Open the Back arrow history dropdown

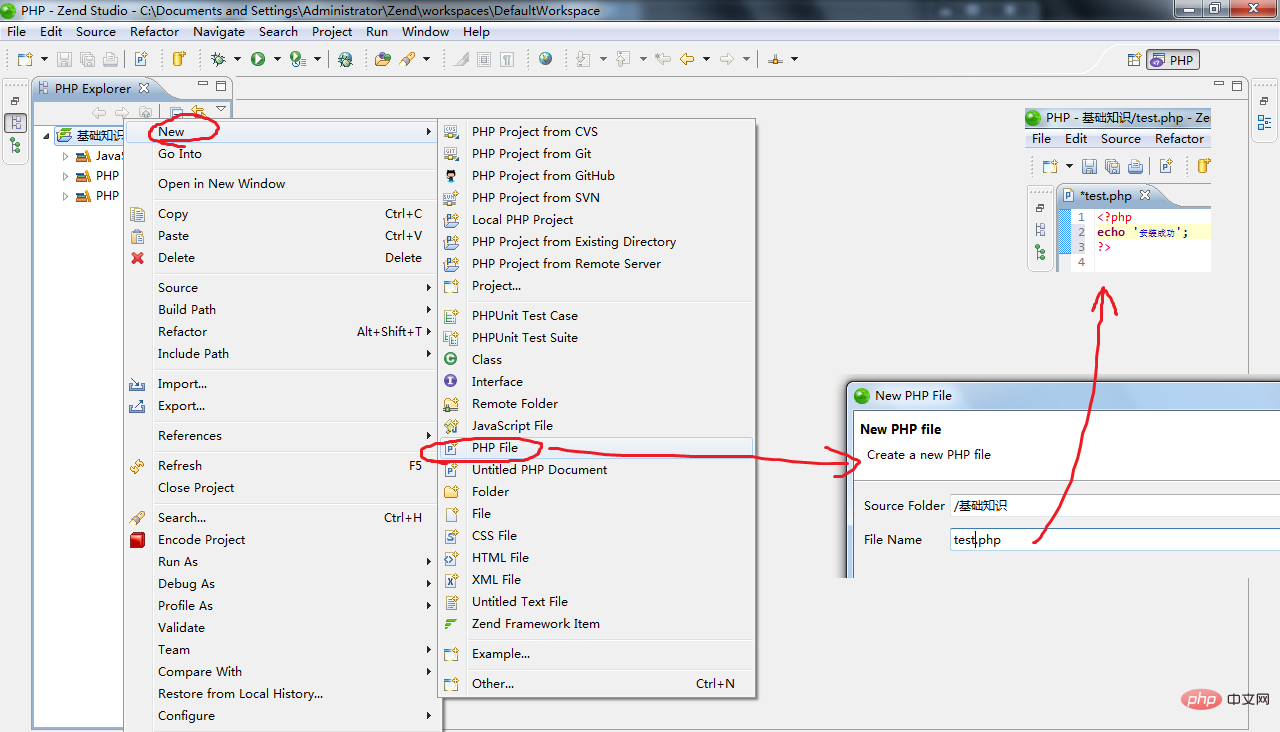706,59
